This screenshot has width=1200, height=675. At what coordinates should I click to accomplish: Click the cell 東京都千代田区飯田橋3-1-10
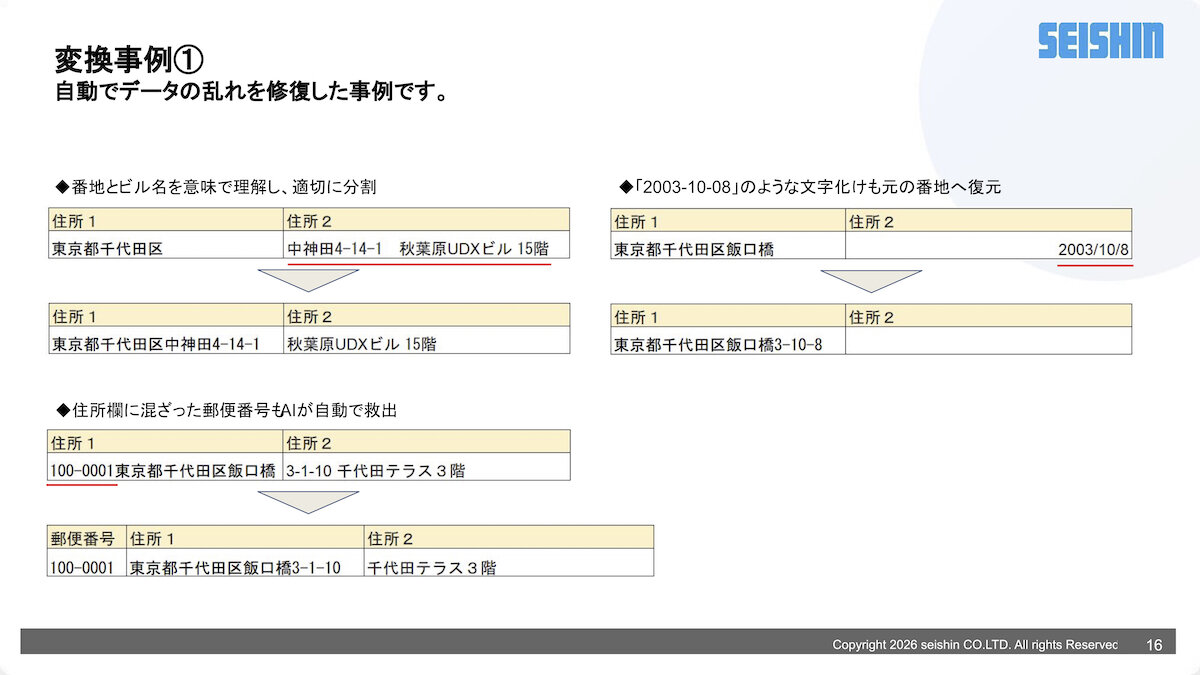pyautogui.click(x=235, y=567)
